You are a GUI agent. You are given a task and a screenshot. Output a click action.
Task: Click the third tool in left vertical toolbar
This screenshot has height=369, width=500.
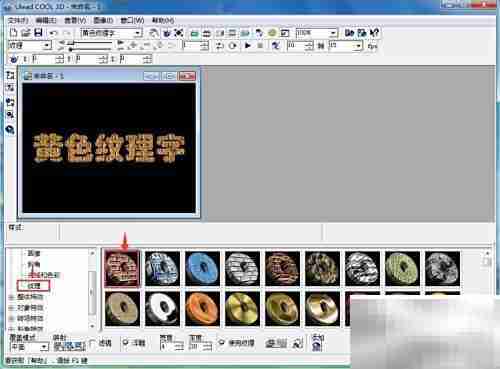tap(10, 102)
